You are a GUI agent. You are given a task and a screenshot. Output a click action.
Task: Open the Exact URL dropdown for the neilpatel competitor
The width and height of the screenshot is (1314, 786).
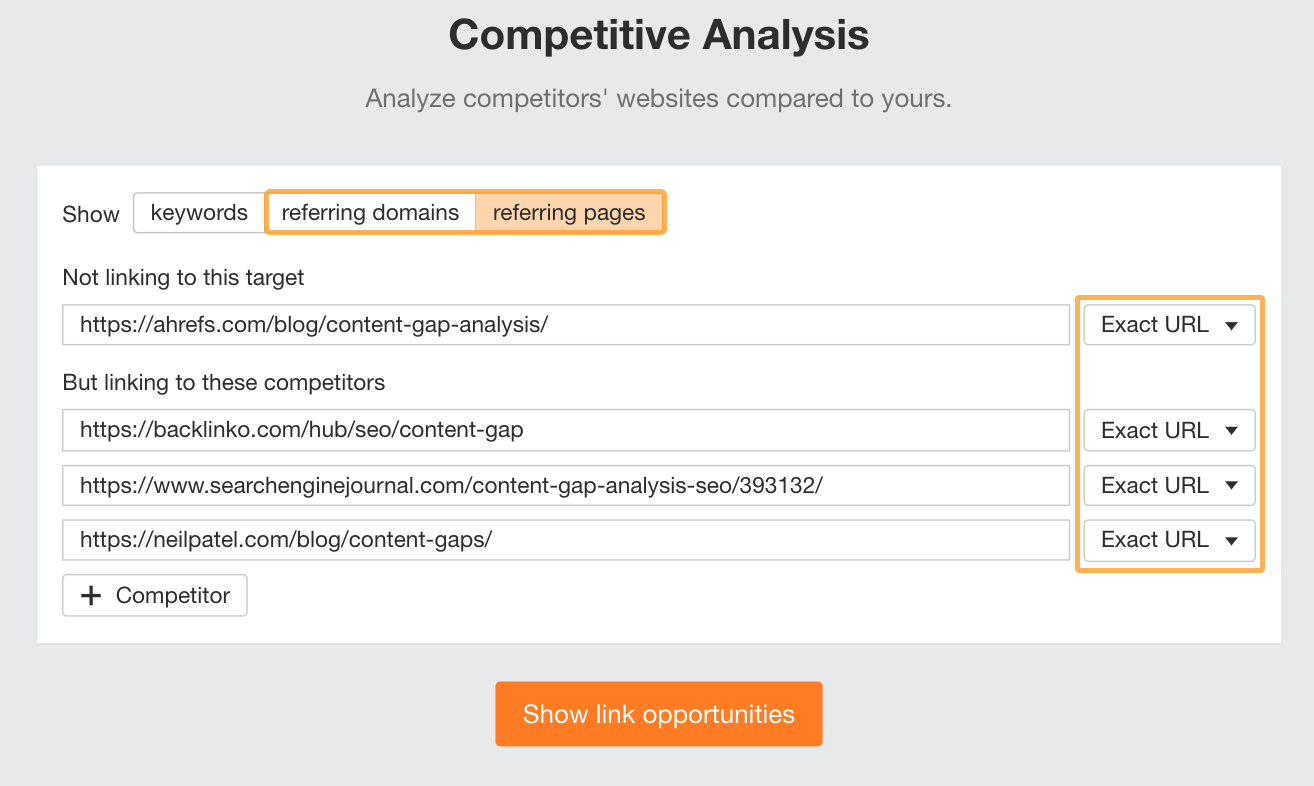click(x=1169, y=540)
